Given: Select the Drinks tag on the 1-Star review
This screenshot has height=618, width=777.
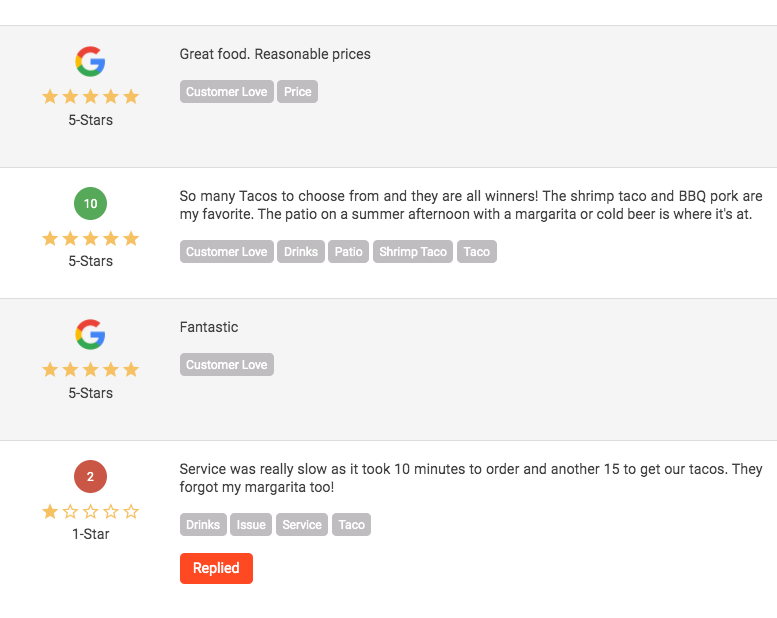Looking at the screenshot, I should point(203,524).
